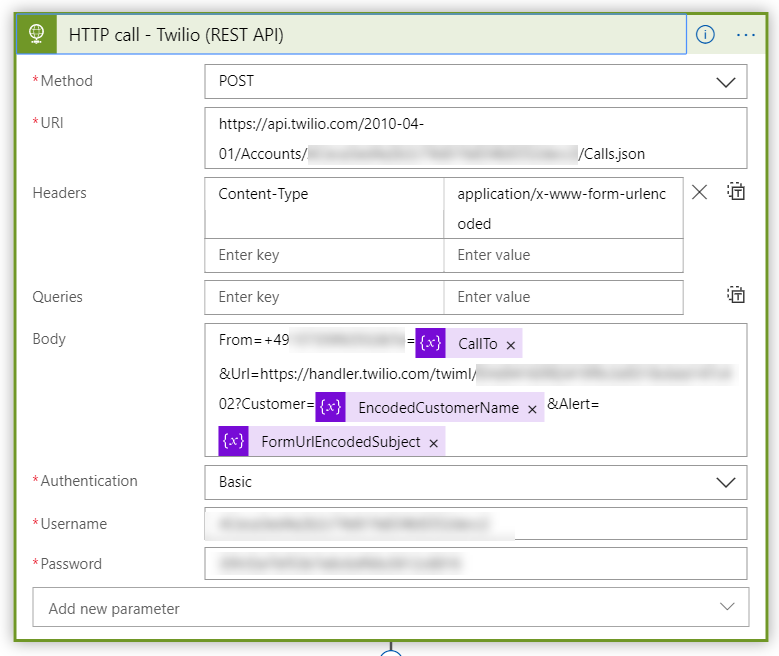Click the URI input field
The height and width of the screenshot is (656, 779).
[x=475, y=138]
